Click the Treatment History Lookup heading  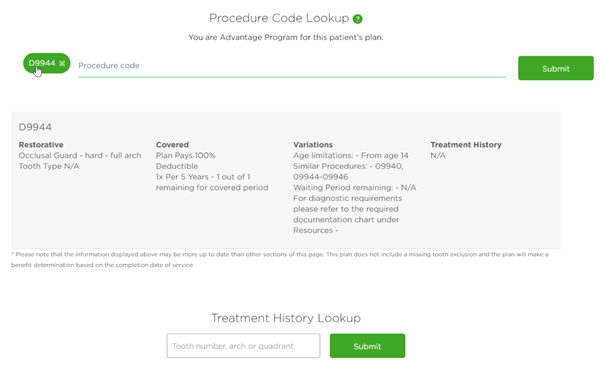pyautogui.click(x=286, y=318)
